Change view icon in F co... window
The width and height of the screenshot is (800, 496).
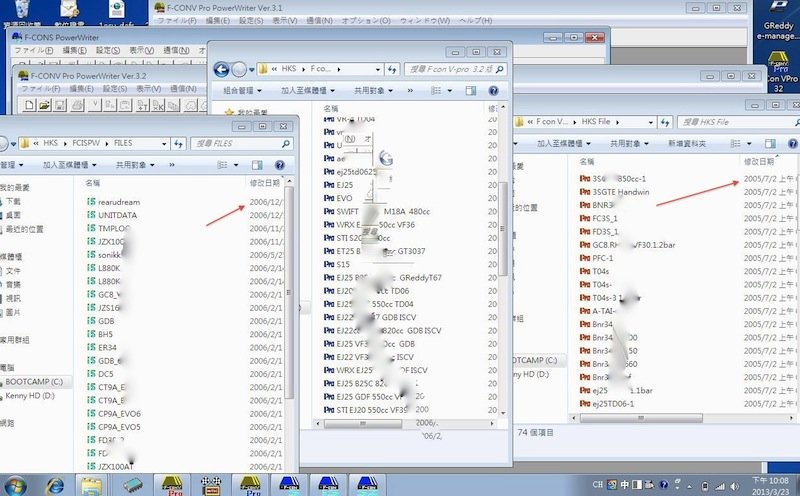436,91
